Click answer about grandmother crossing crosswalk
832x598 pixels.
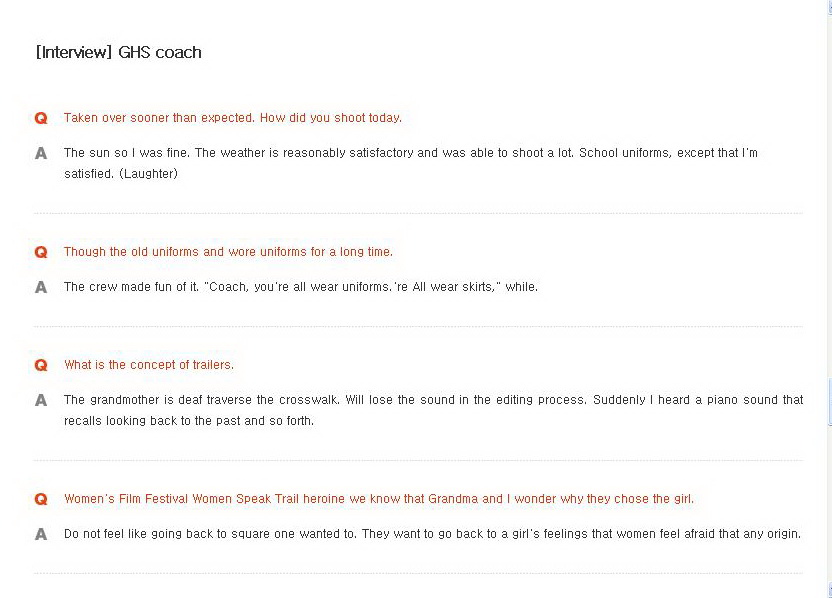[434, 410]
